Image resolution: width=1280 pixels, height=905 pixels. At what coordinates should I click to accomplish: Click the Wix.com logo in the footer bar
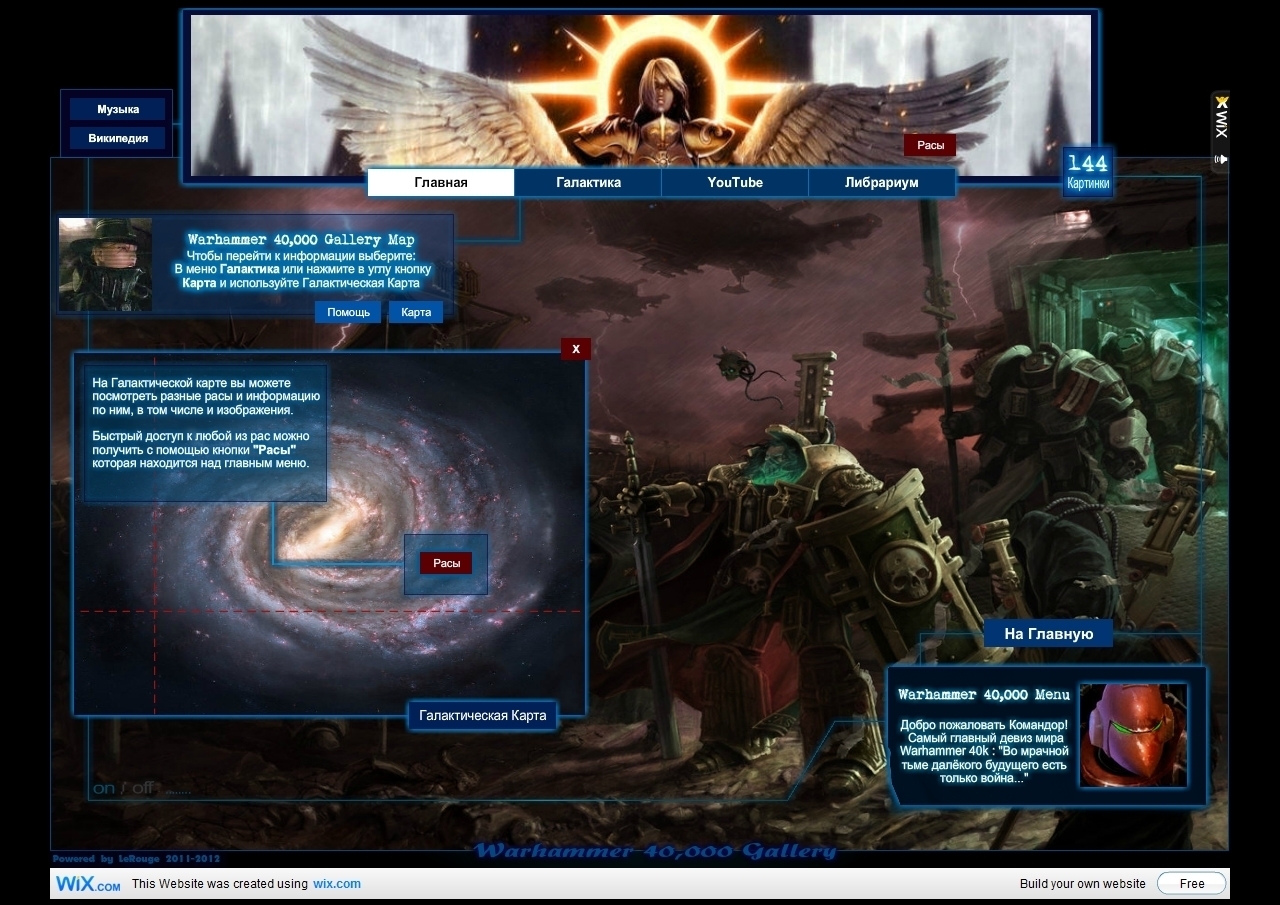(x=88, y=884)
